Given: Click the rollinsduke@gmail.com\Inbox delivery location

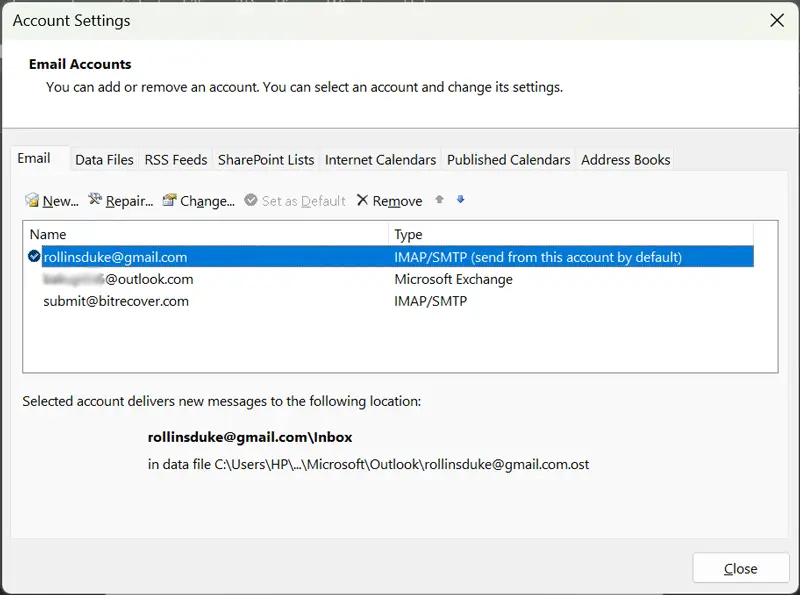Looking at the screenshot, I should pos(250,437).
